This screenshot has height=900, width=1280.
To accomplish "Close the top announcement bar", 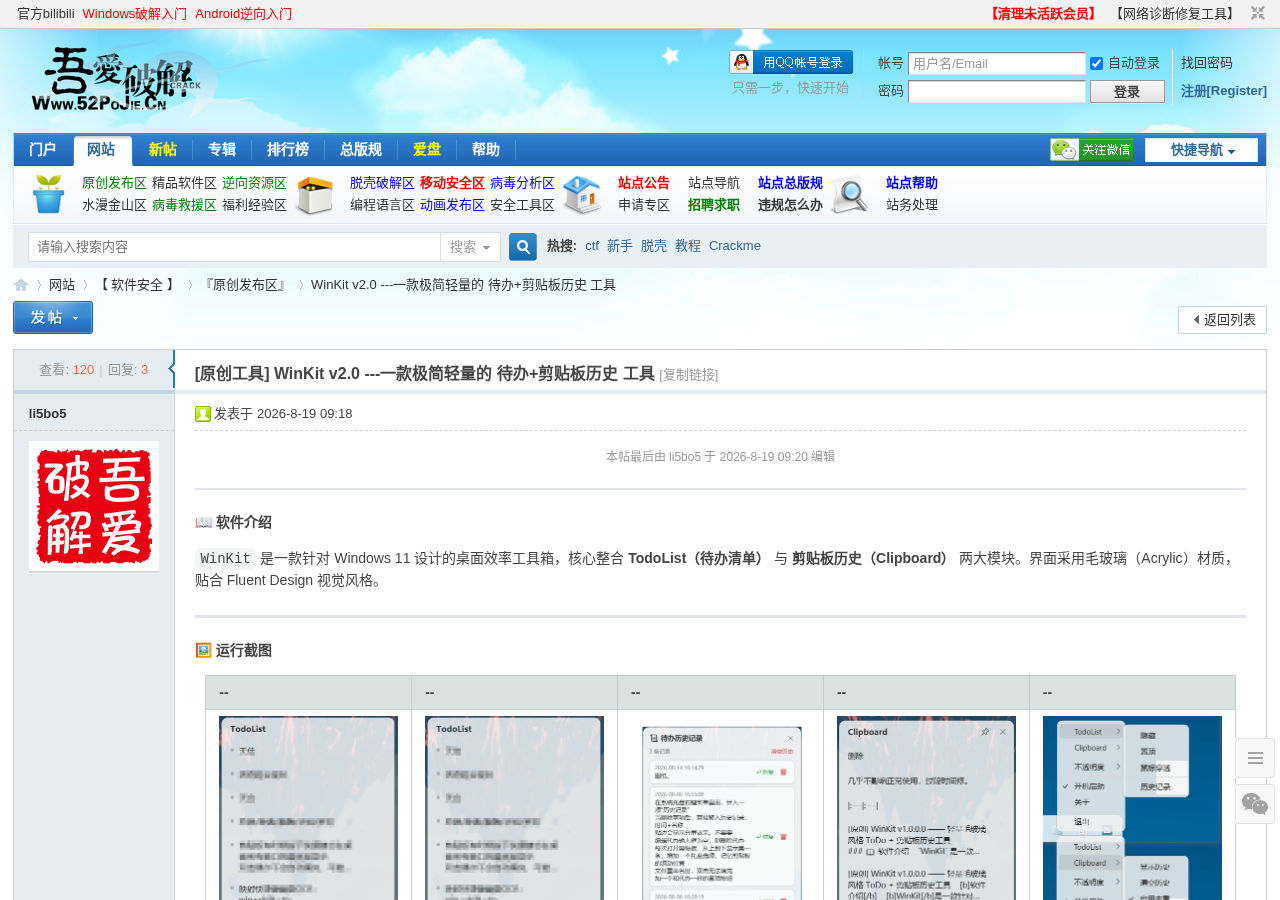I will tap(1257, 13).
